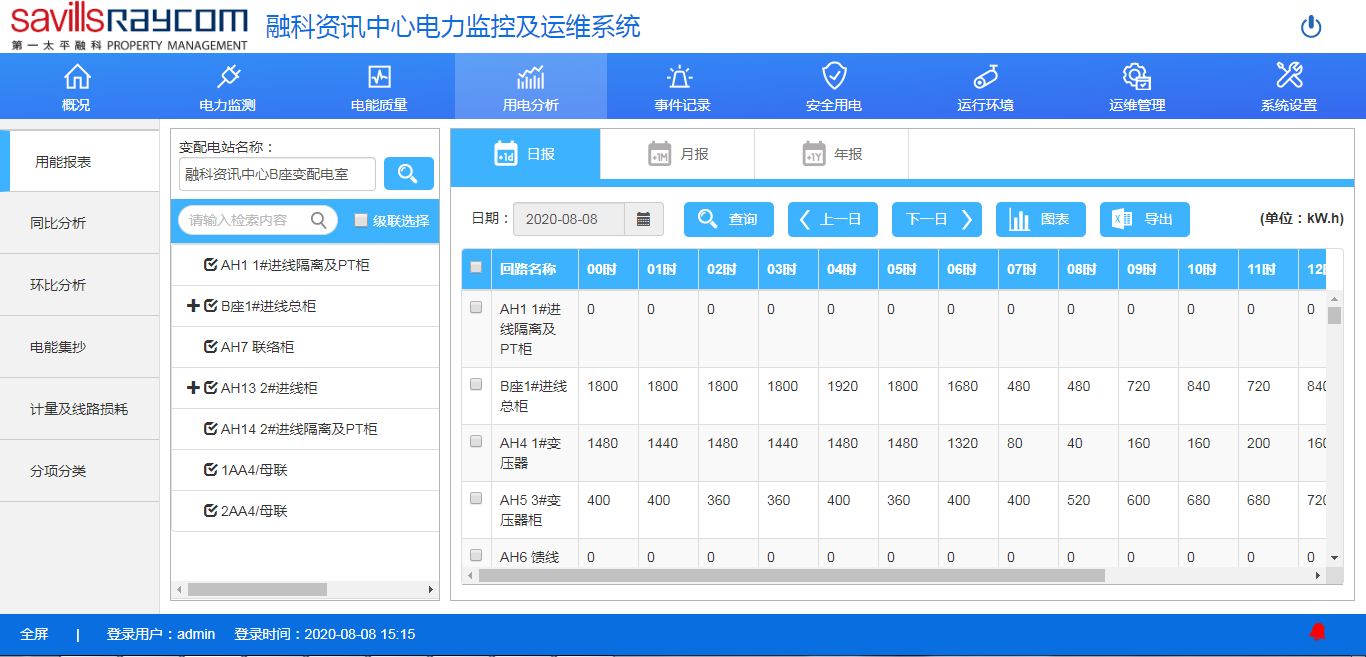Viewport: 1366px width, 657px height.
Task: Open the date picker calendar icon
Action: (644, 219)
